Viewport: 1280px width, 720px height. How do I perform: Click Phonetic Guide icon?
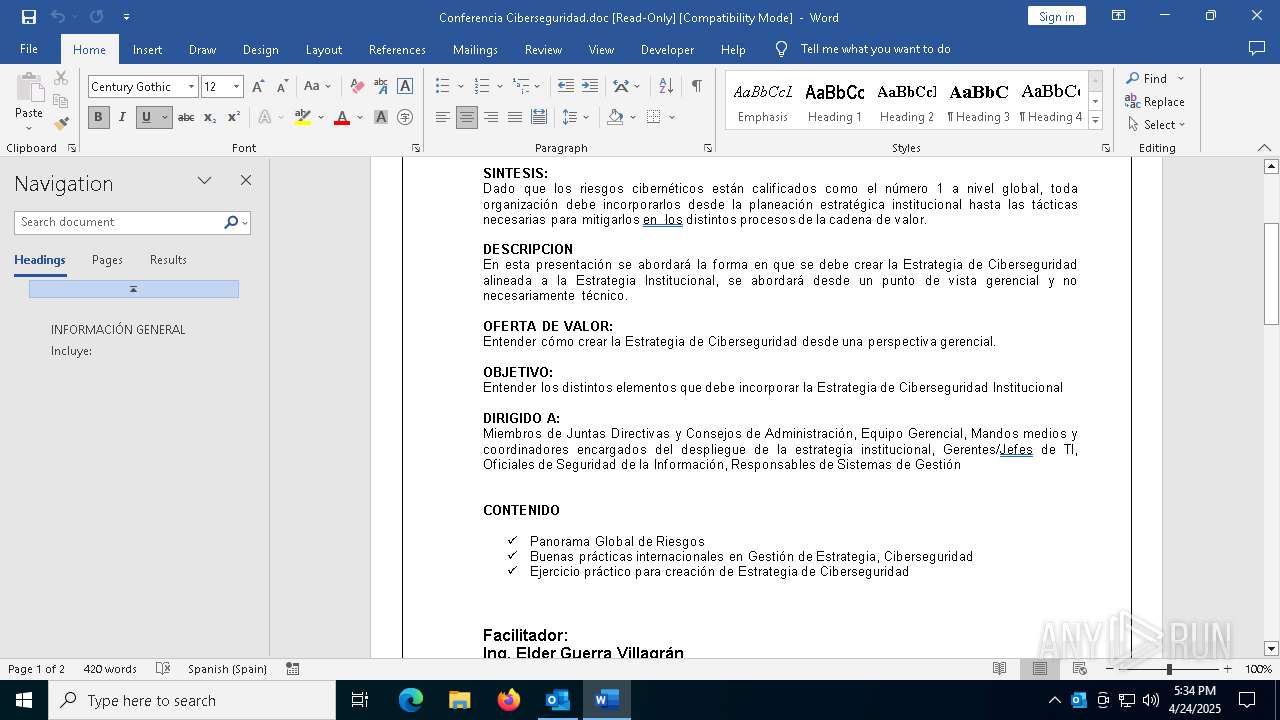tap(381, 87)
